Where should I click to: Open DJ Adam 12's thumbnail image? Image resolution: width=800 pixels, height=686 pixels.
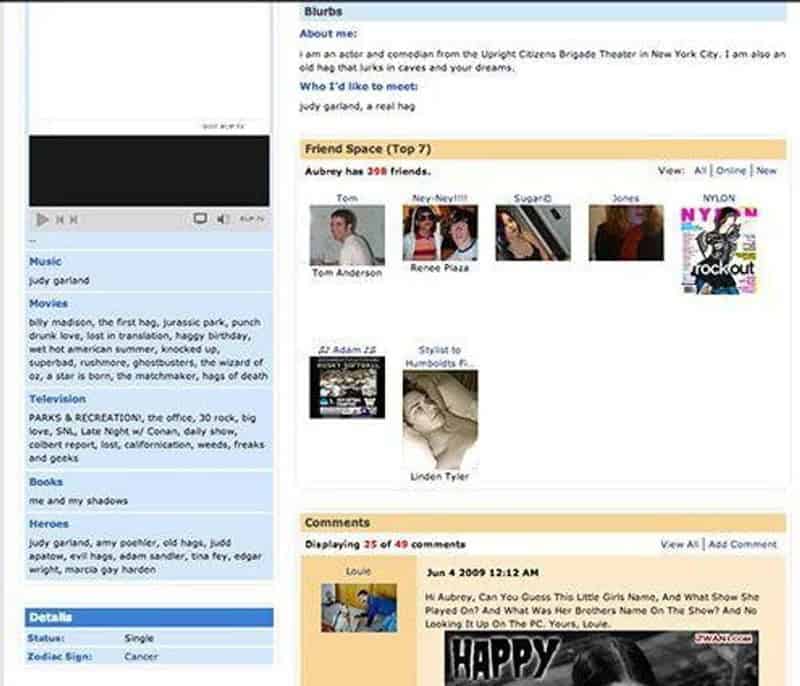pyautogui.click(x=347, y=387)
